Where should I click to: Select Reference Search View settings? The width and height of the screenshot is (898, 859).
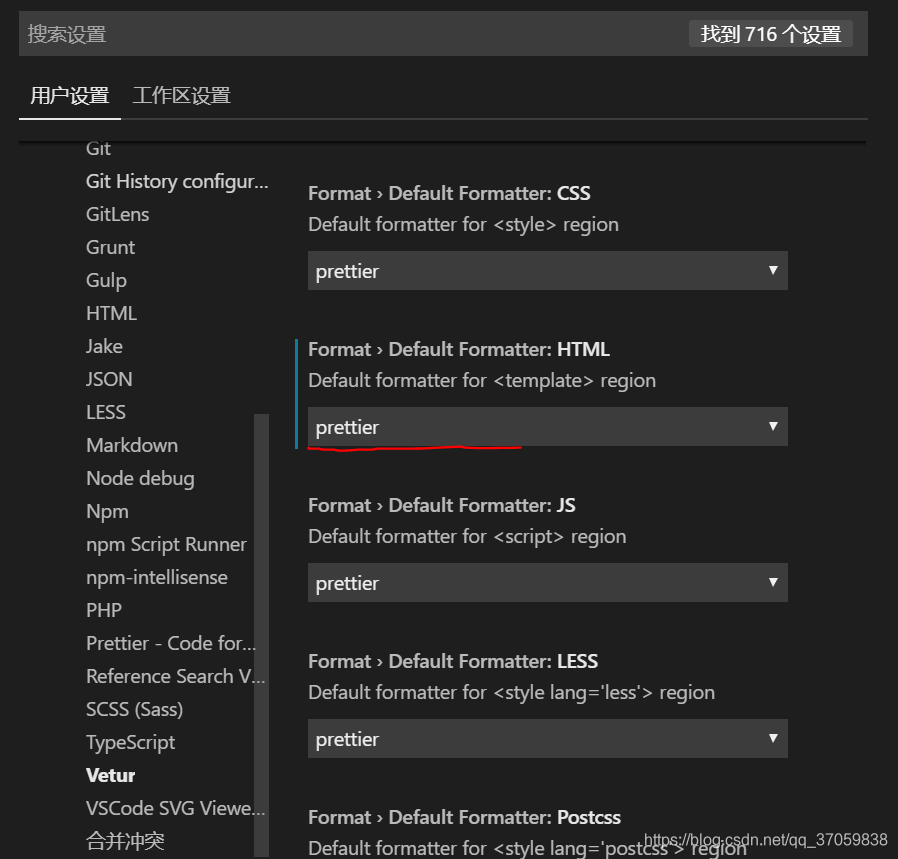[175, 676]
